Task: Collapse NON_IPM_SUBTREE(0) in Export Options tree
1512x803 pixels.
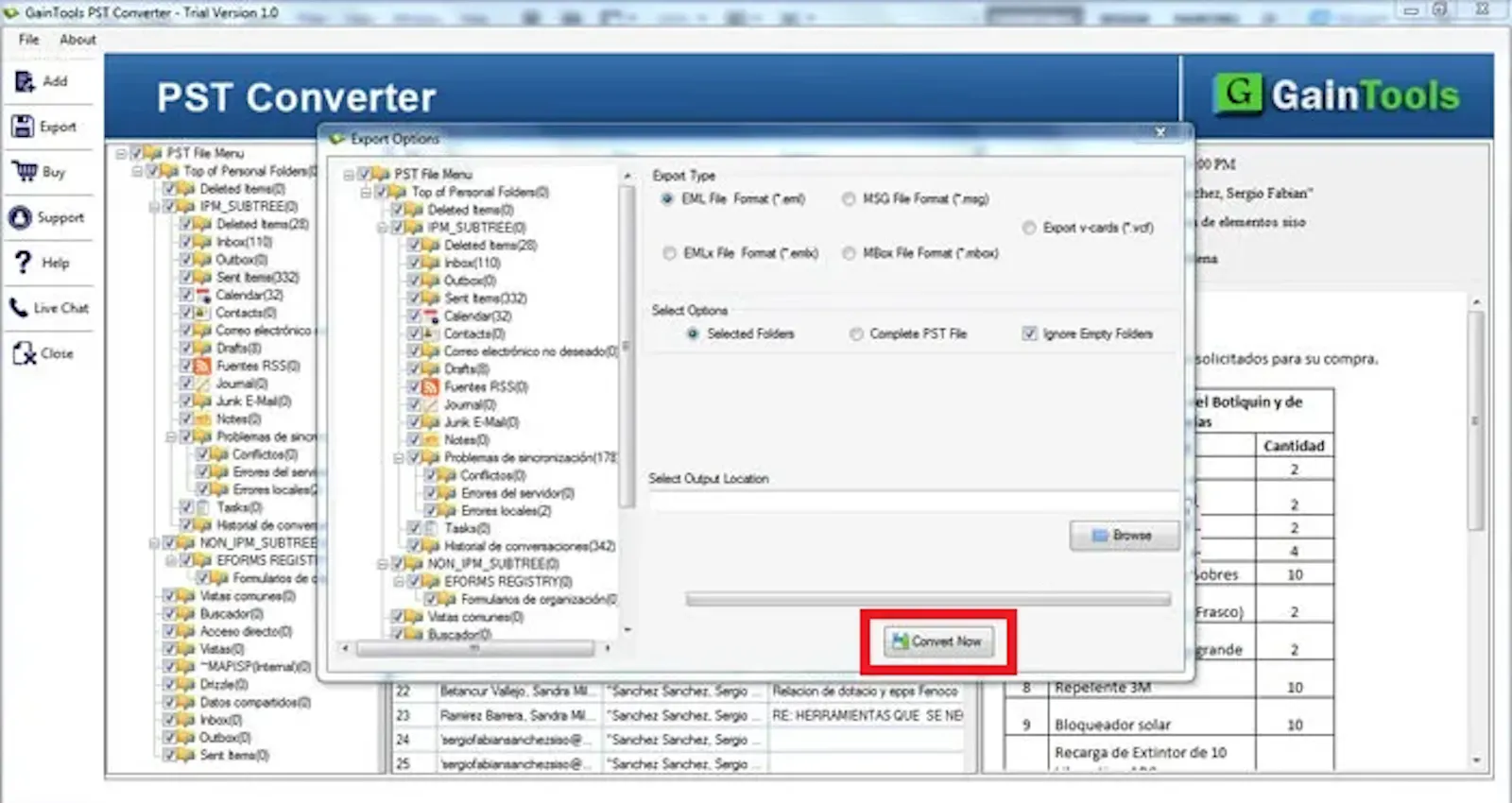Action: tap(383, 564)
